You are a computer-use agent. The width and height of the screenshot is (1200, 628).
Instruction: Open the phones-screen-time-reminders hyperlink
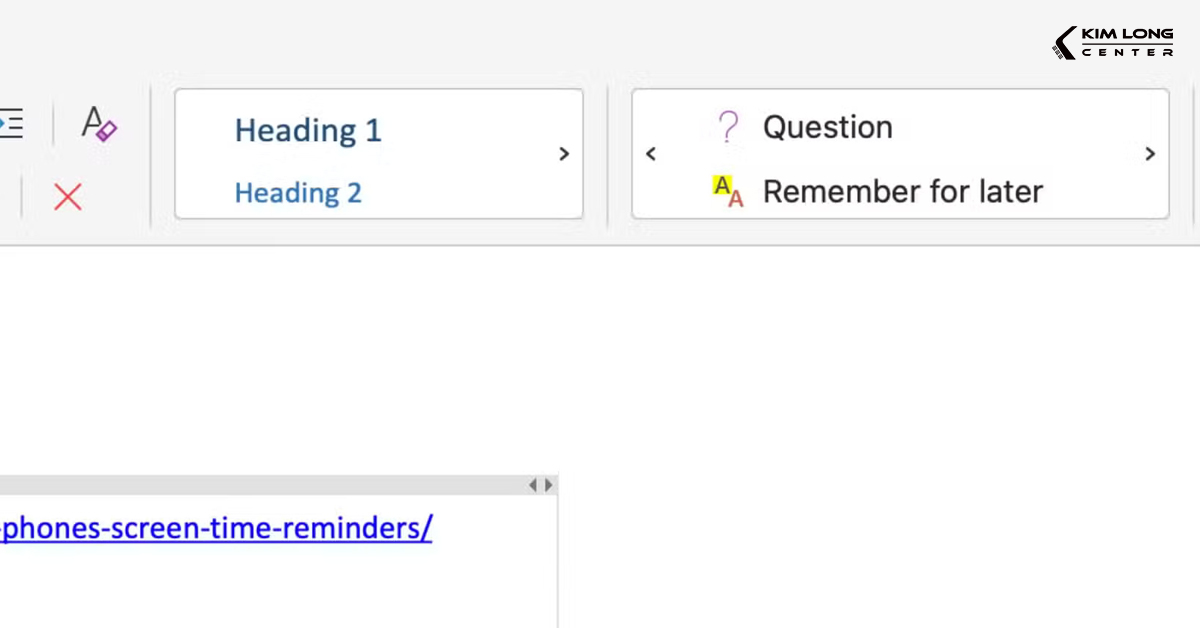pyautogui.click(x=216, y=528)
